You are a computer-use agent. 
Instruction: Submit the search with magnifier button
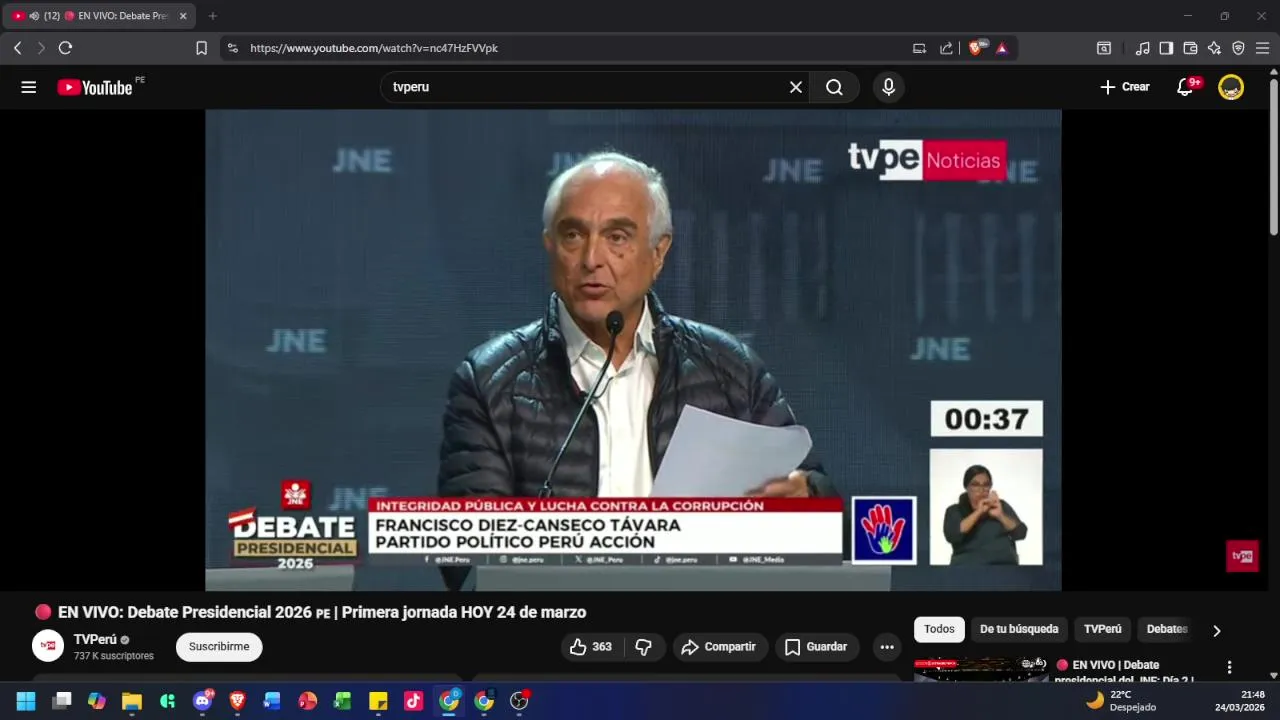coord(834,87)
